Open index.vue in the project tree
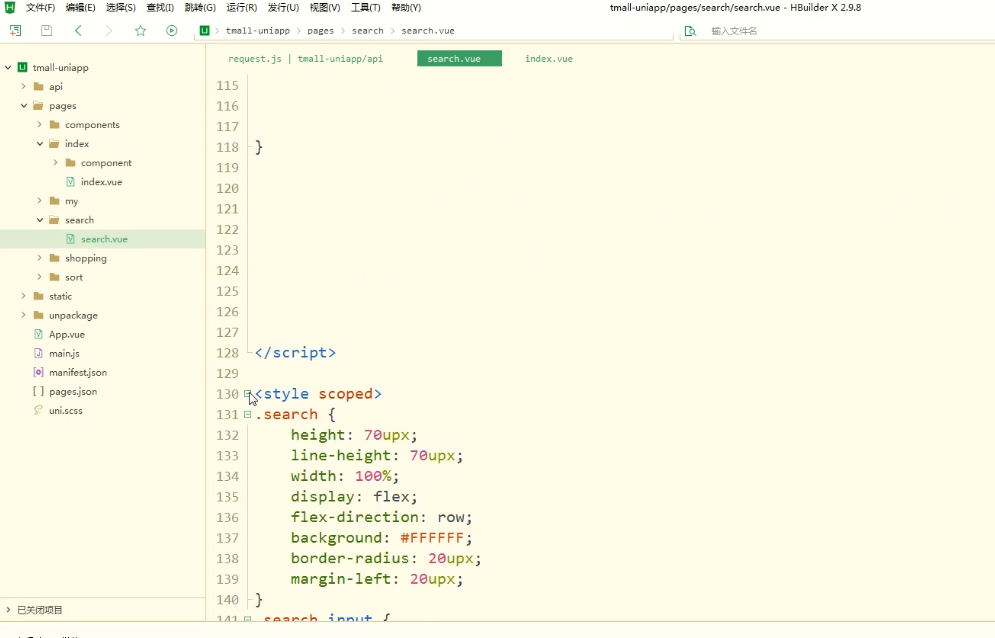 click(x=102, y=182)
